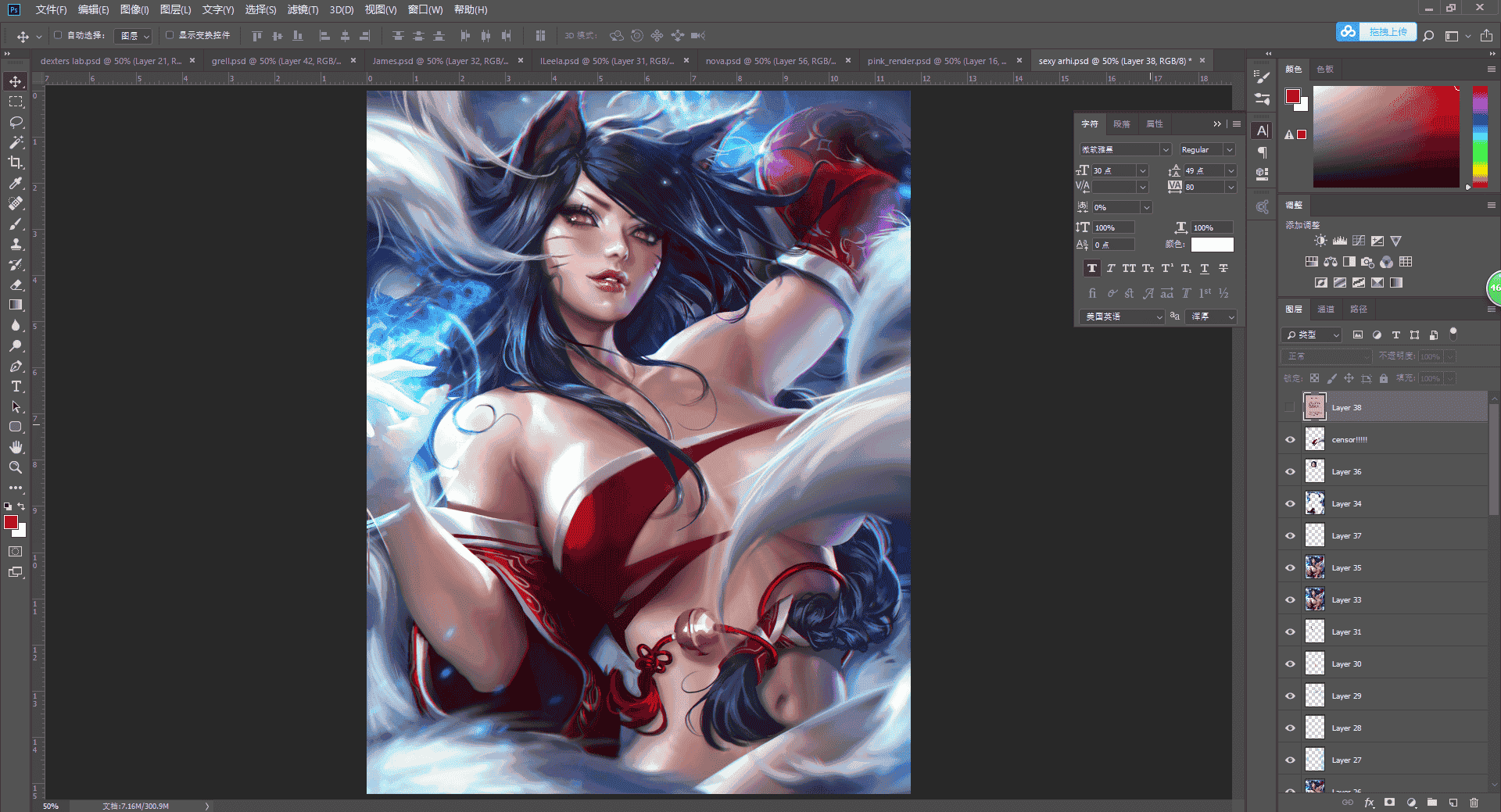Select the Eraser tool
This screenshot has height=812, width=1501.
[16, 284]
